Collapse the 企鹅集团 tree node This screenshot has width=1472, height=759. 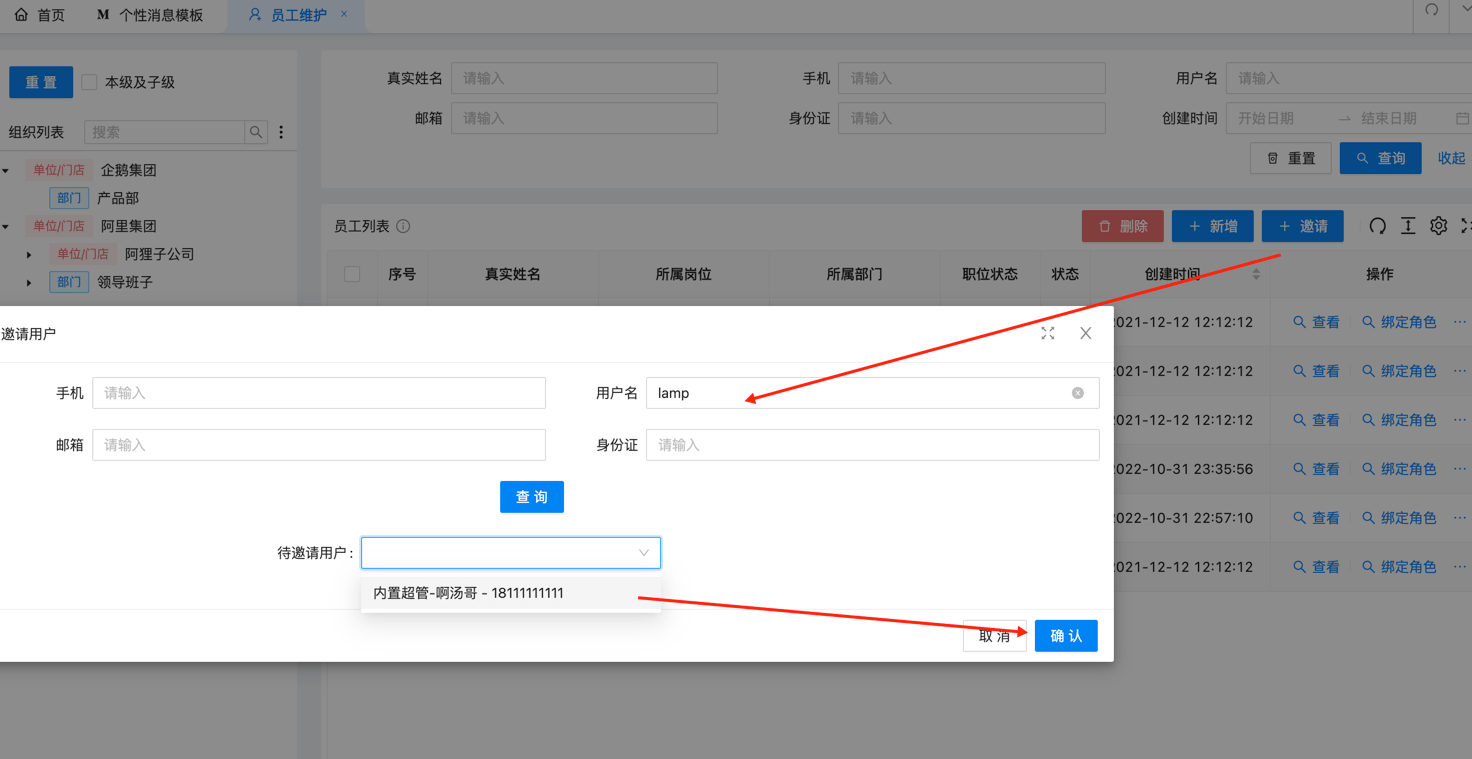coord(6,171)
